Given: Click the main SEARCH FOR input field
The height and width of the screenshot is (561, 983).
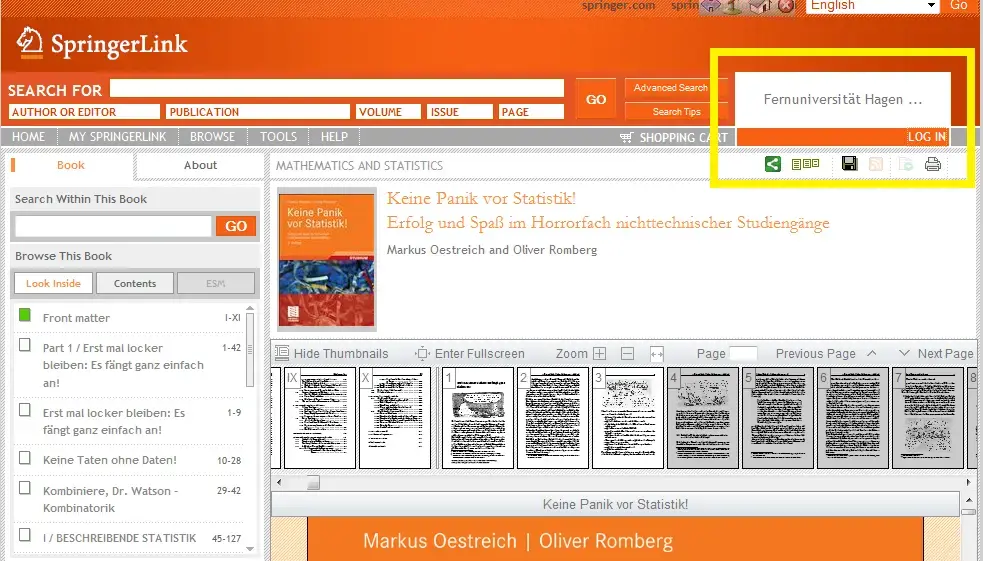Looking at the screenshot, I should (x=337, y=88).
